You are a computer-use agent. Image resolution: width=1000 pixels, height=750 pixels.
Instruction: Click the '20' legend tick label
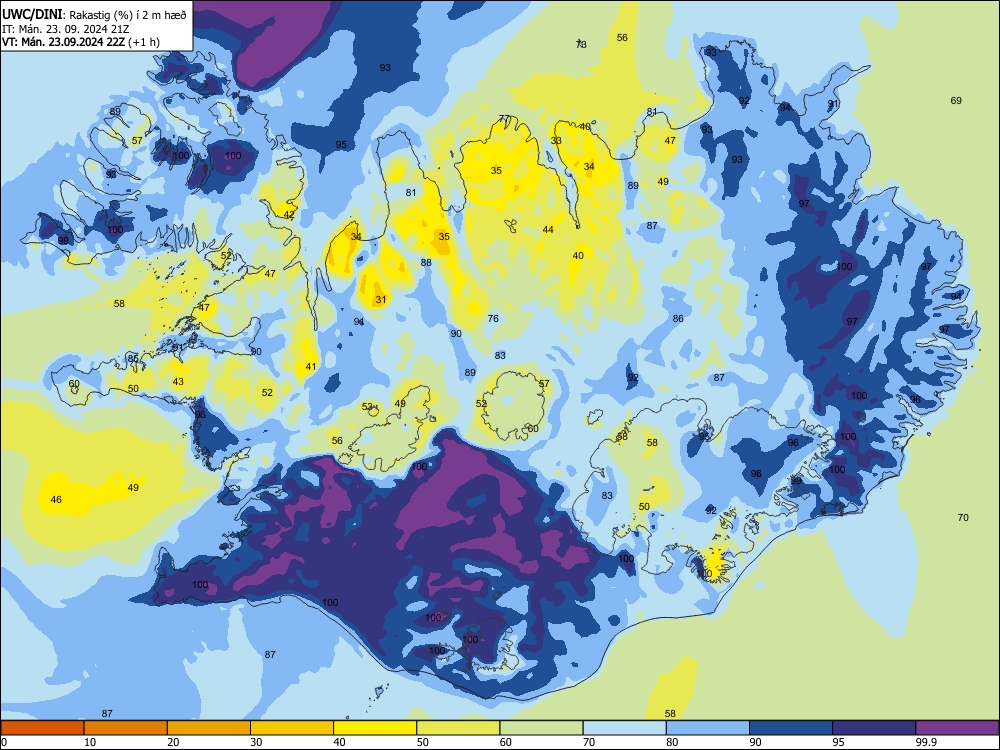pos(173,742)
